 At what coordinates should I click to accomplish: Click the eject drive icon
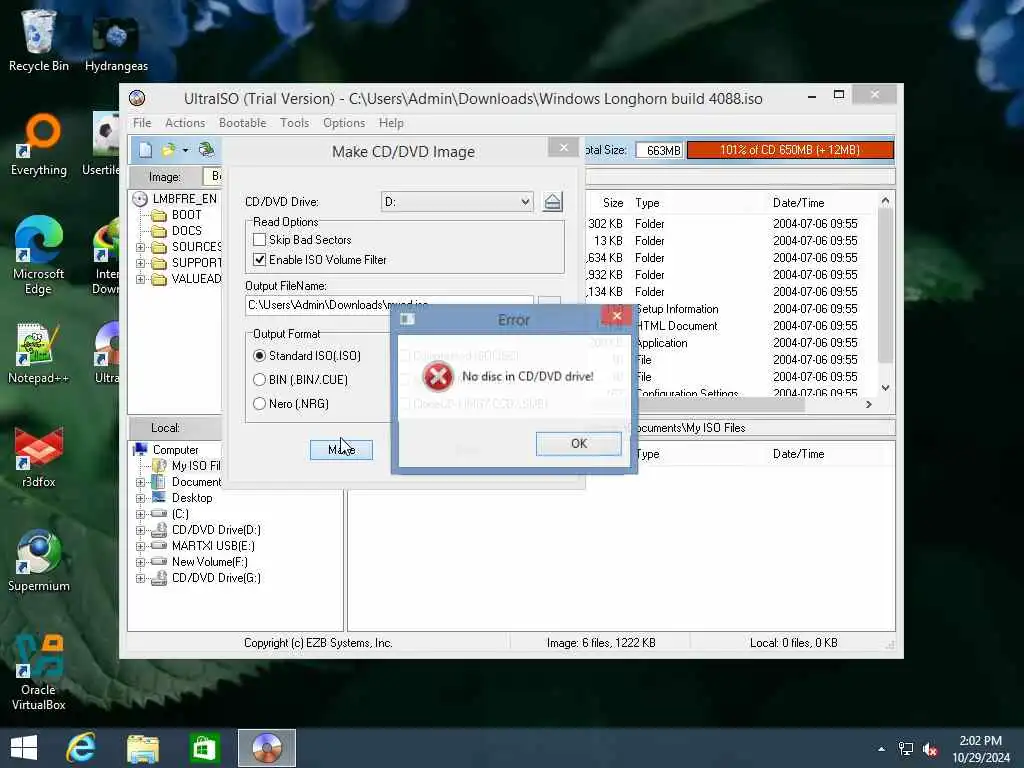[x=552, y=202]
